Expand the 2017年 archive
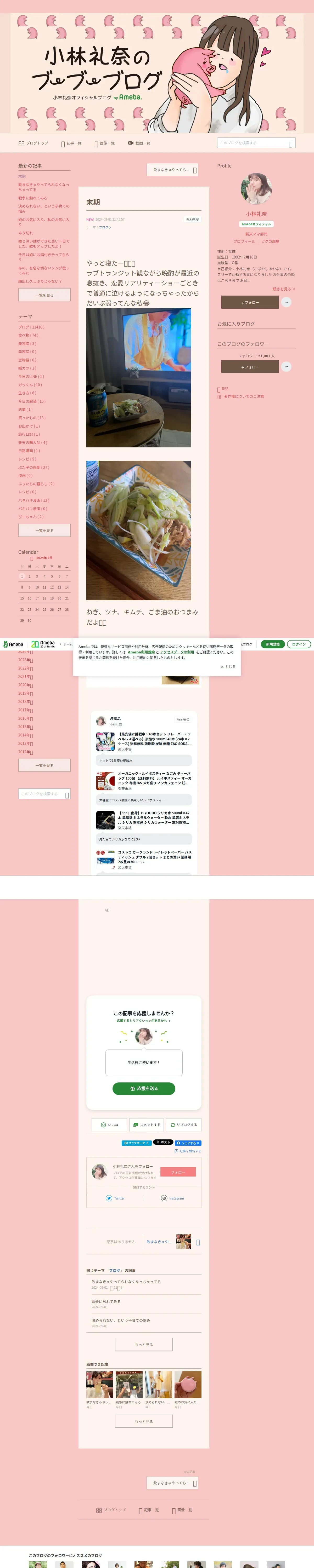314x1568 pixels. coord(26,710)
